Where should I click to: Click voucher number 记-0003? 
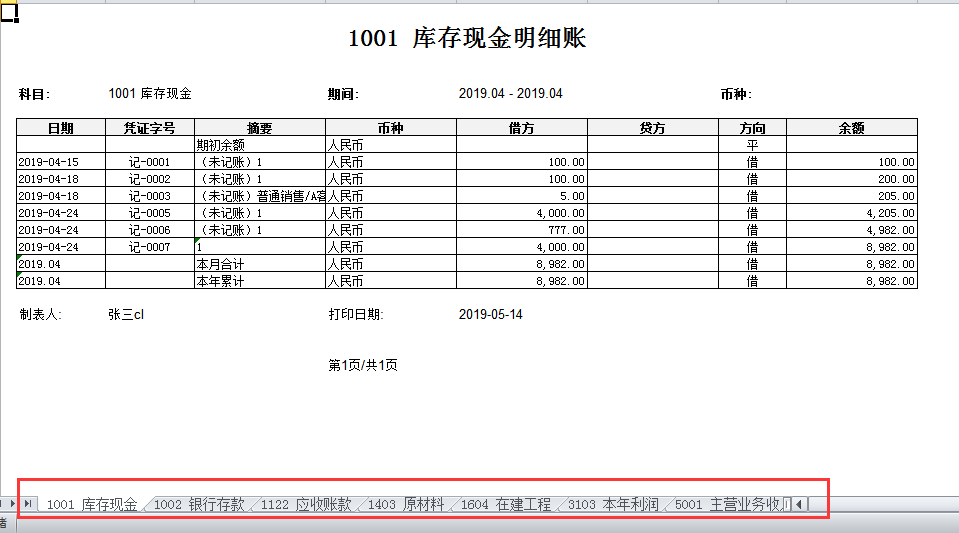150,196
